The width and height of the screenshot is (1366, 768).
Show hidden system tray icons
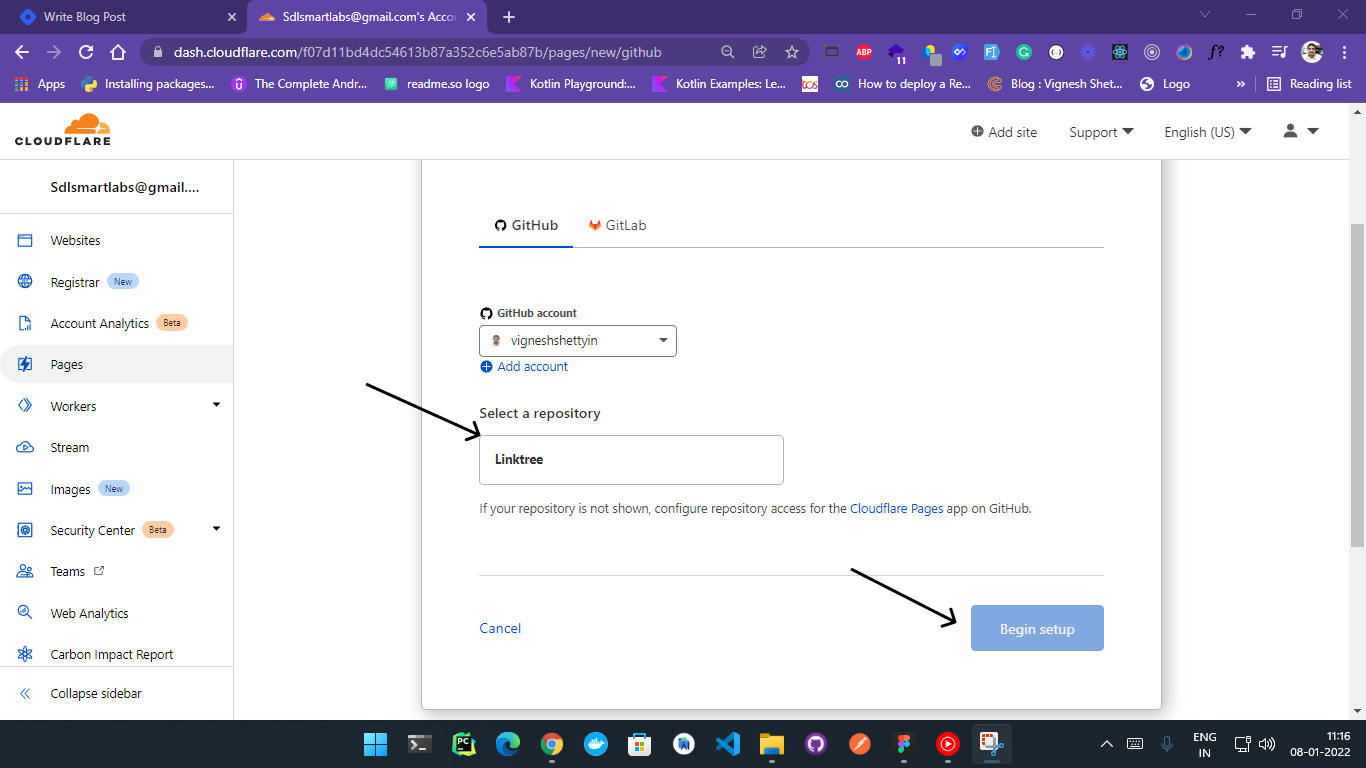1106,744
